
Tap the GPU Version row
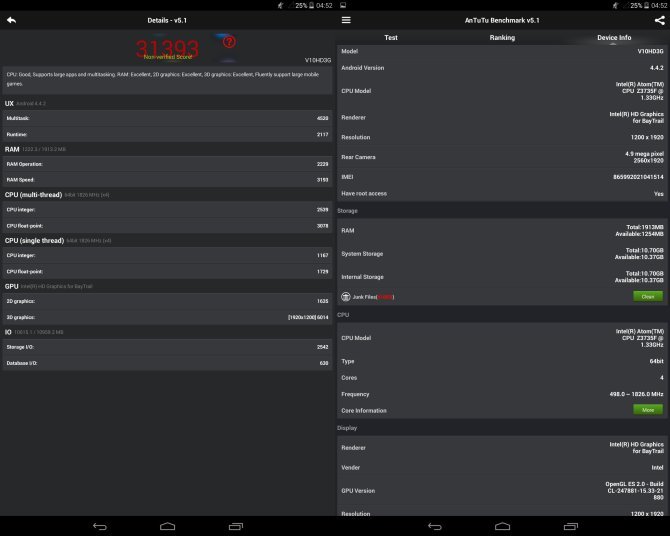[x=502, y=490]
